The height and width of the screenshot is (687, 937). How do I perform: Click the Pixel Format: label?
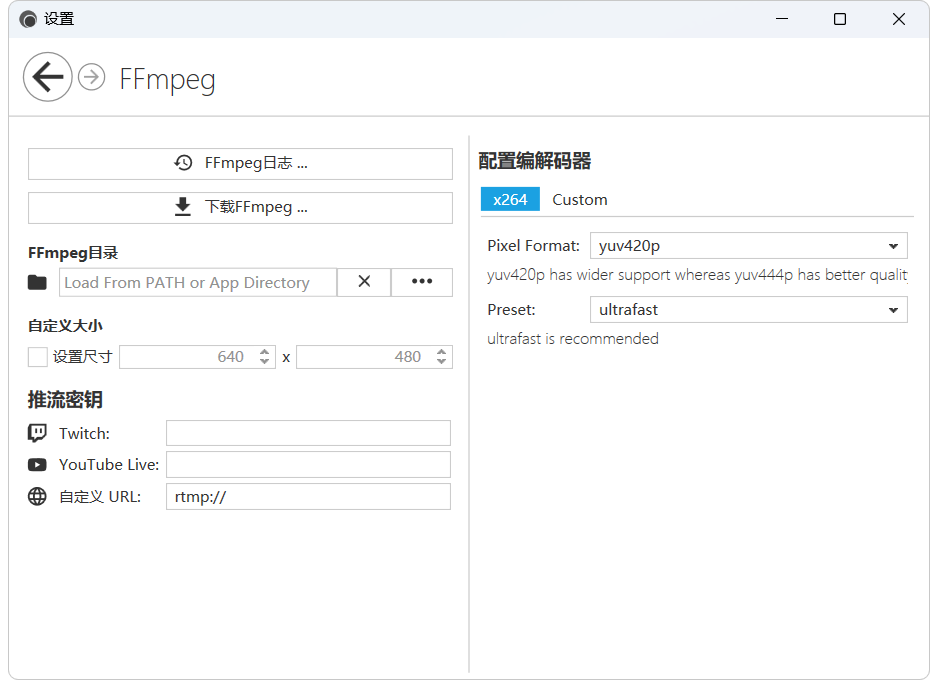tap(534, 246)
